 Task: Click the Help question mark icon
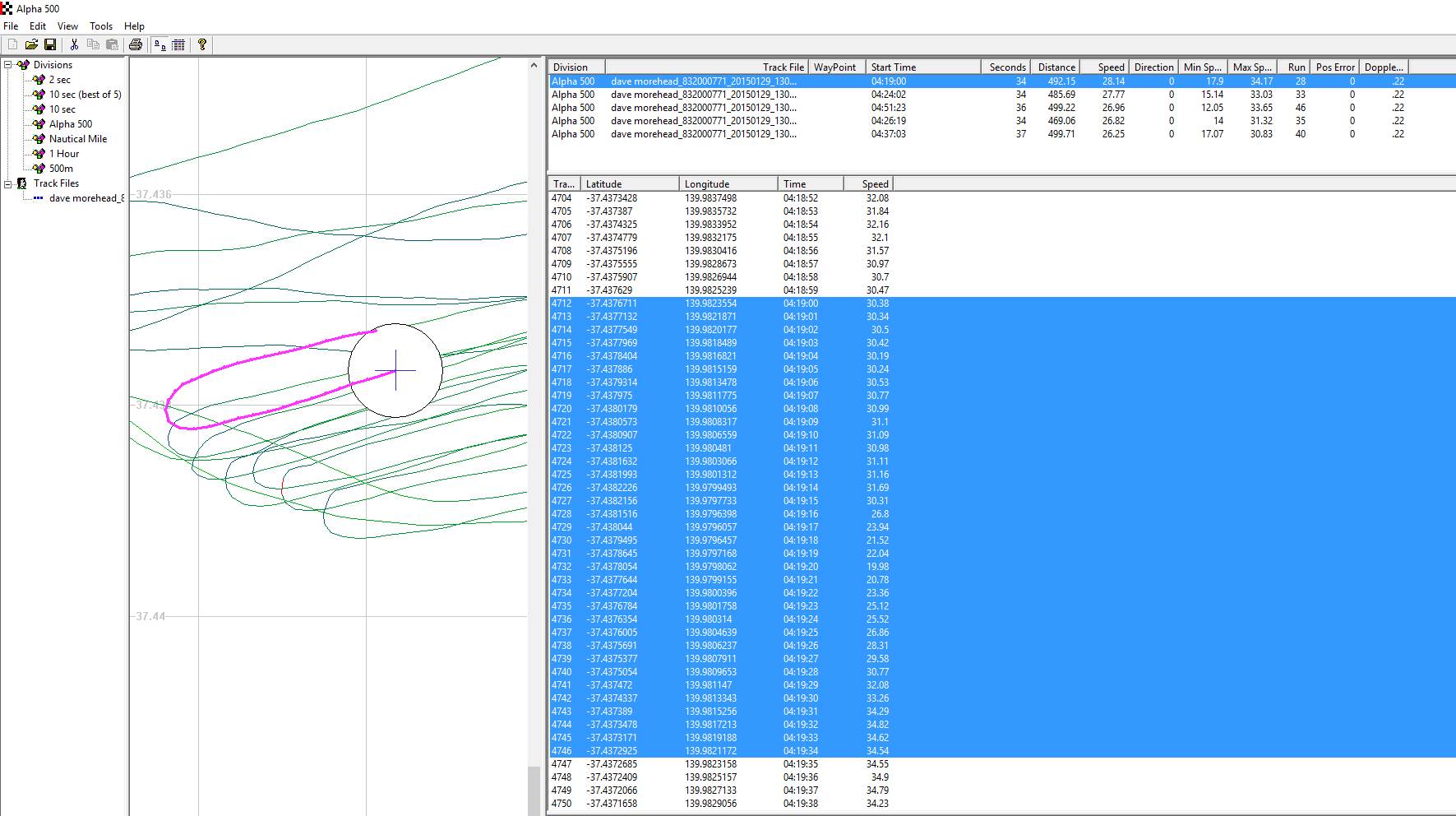[202, 44]
